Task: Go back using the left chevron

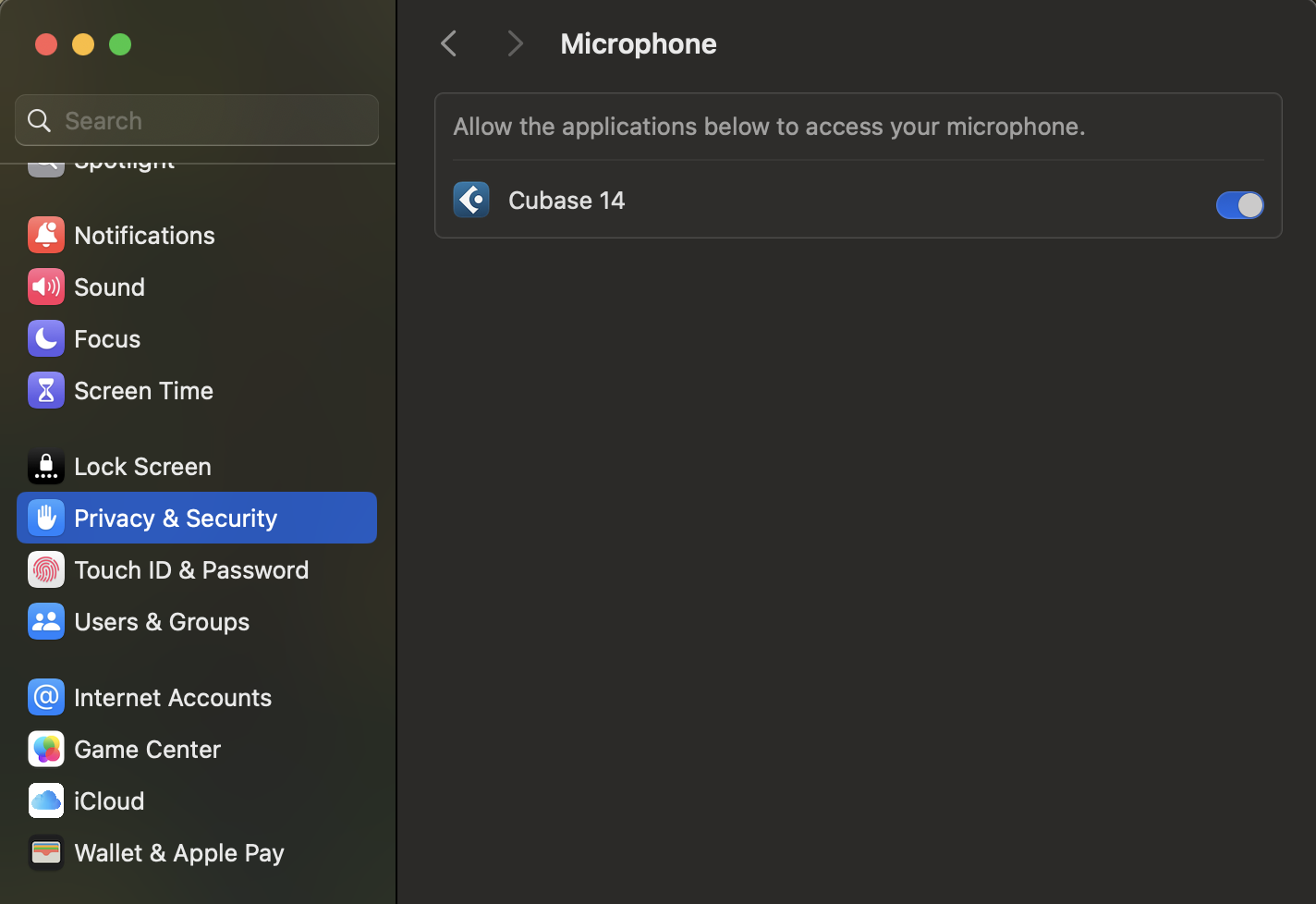Action: [449, 43]
